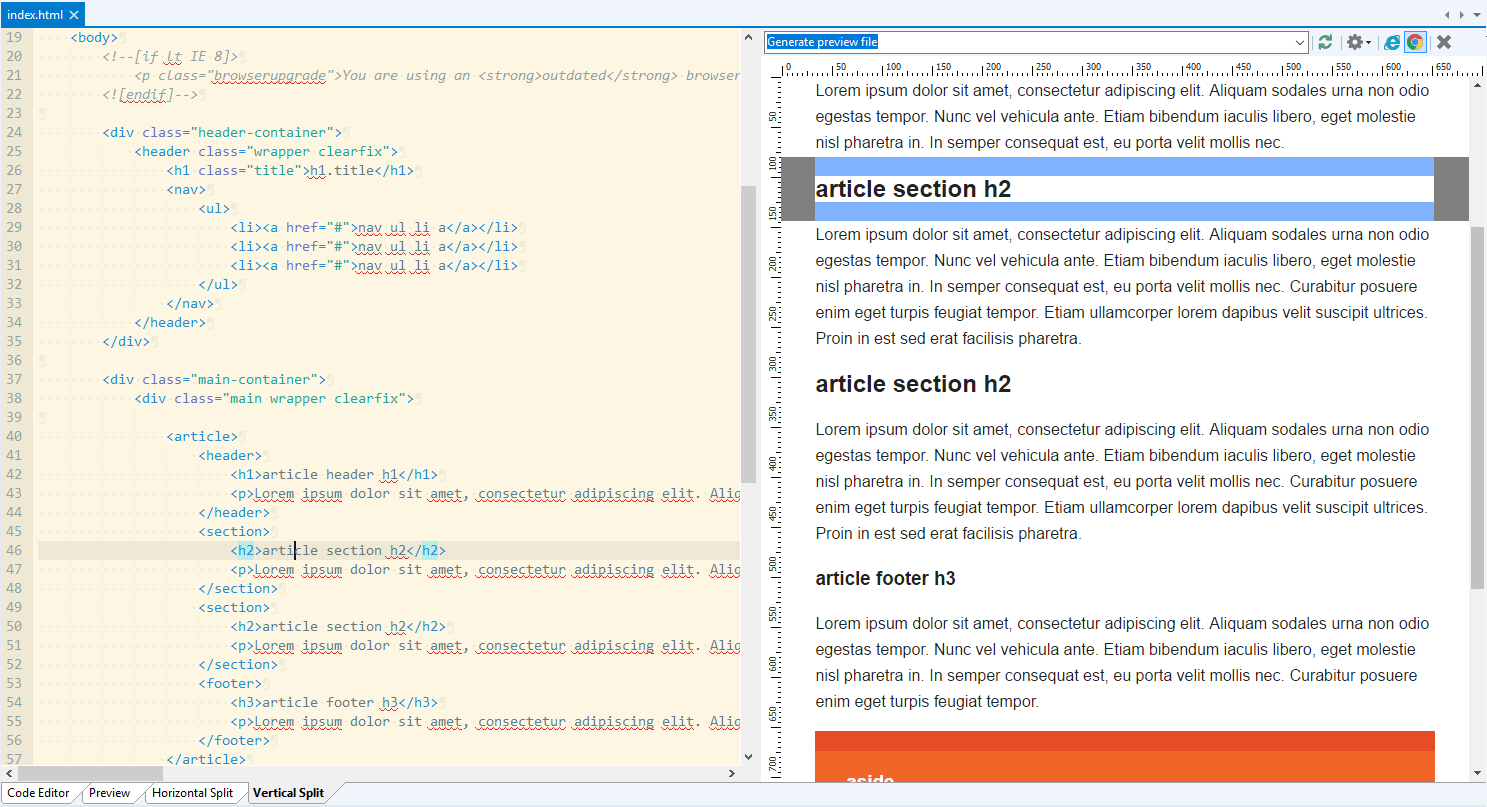Click the article footer h3 heading in preview
This screenshot has width=1487, height=807.
885,578
